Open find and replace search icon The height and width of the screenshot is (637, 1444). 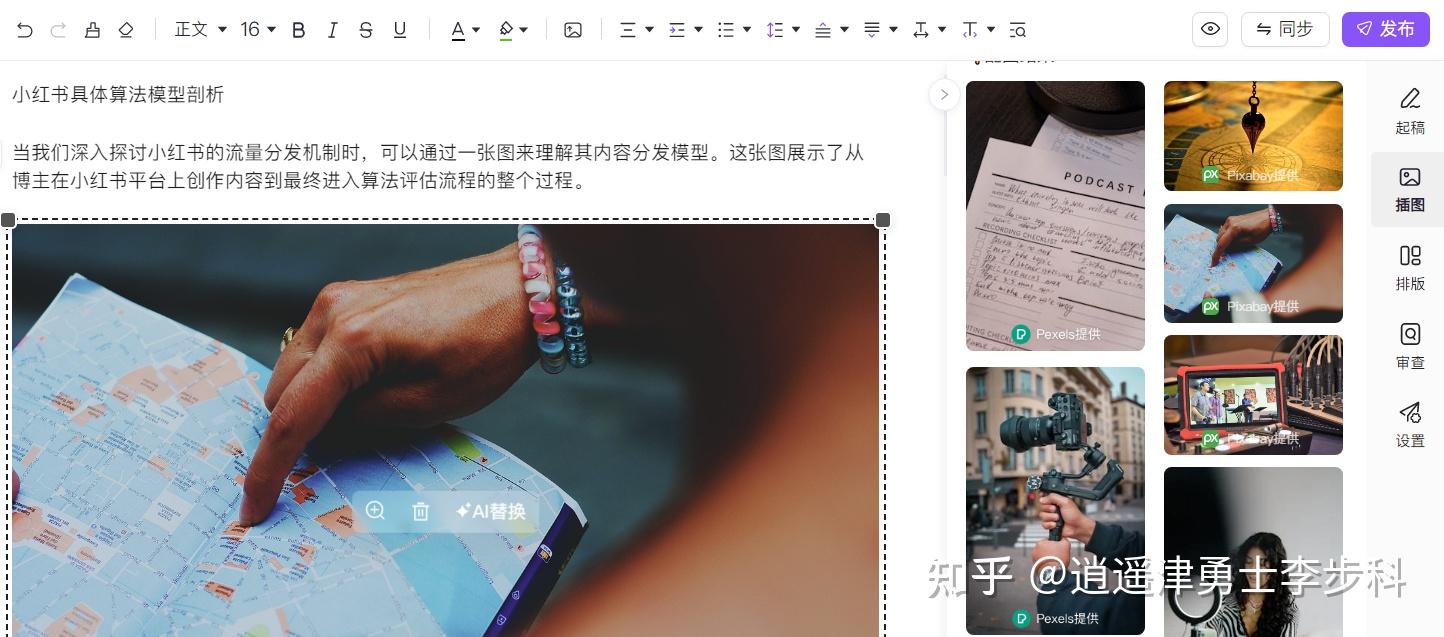pyautogui.click(x=1018, y=30)
